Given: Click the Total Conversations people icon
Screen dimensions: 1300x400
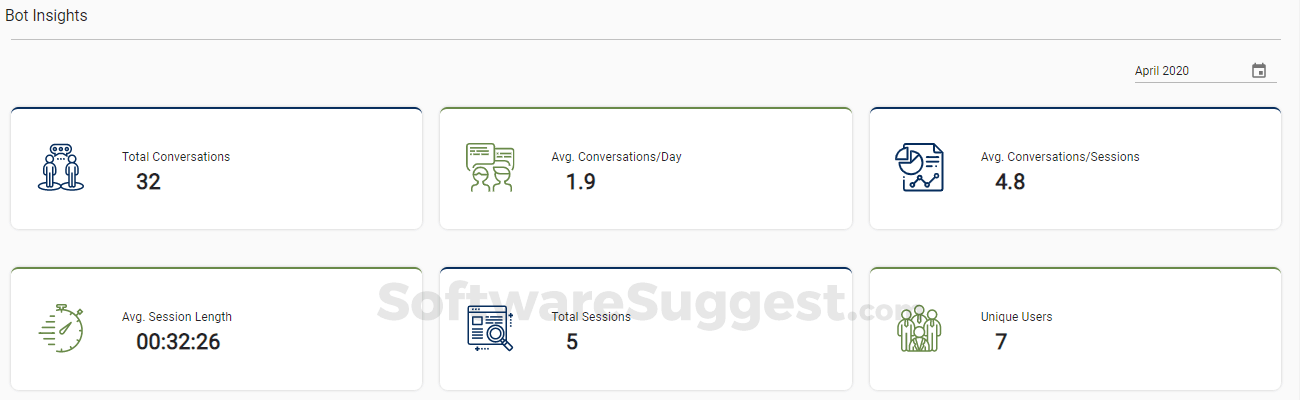Looking at the screenshot, I should [61, 168].
